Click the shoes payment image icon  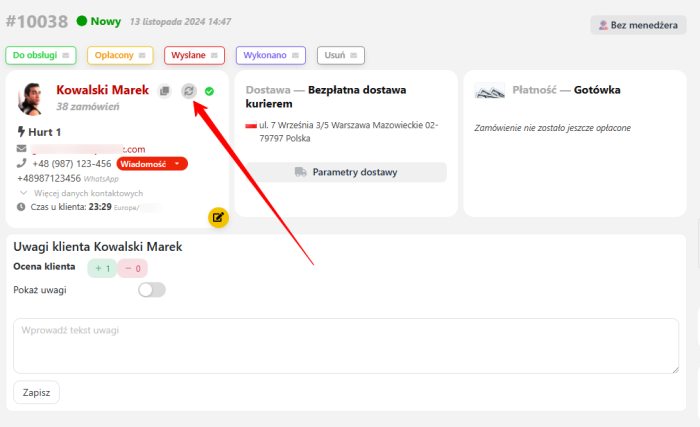pyautogui.click(x=489, y=91)
